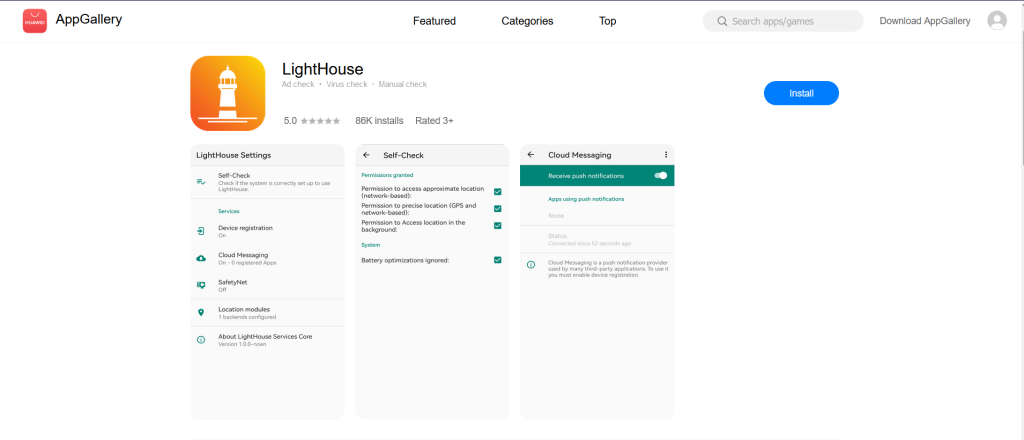The image size is (1024, 440).
Task: Click the 5.0 rating value
Action: click(291, 121)
